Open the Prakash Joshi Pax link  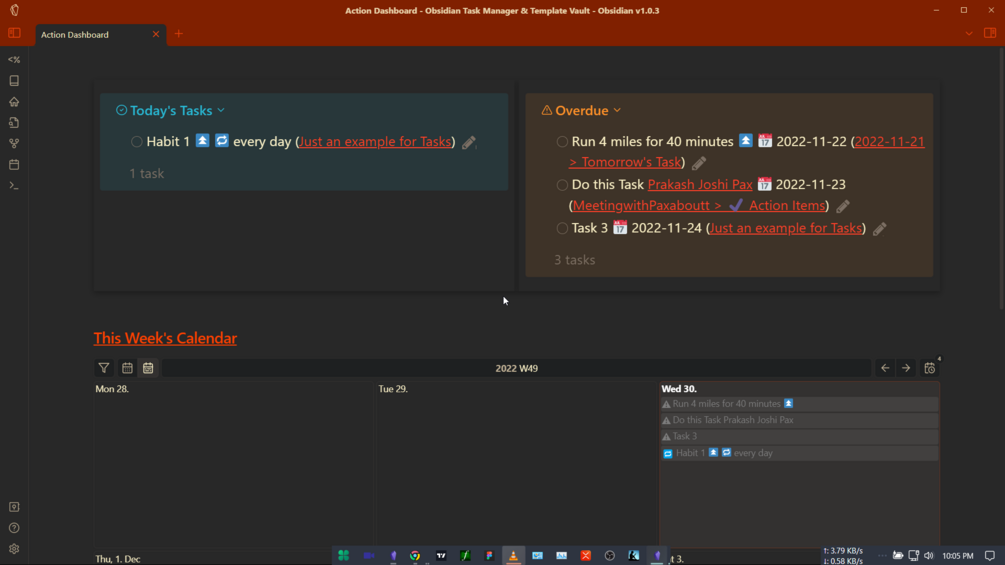(x=700, y=184)
